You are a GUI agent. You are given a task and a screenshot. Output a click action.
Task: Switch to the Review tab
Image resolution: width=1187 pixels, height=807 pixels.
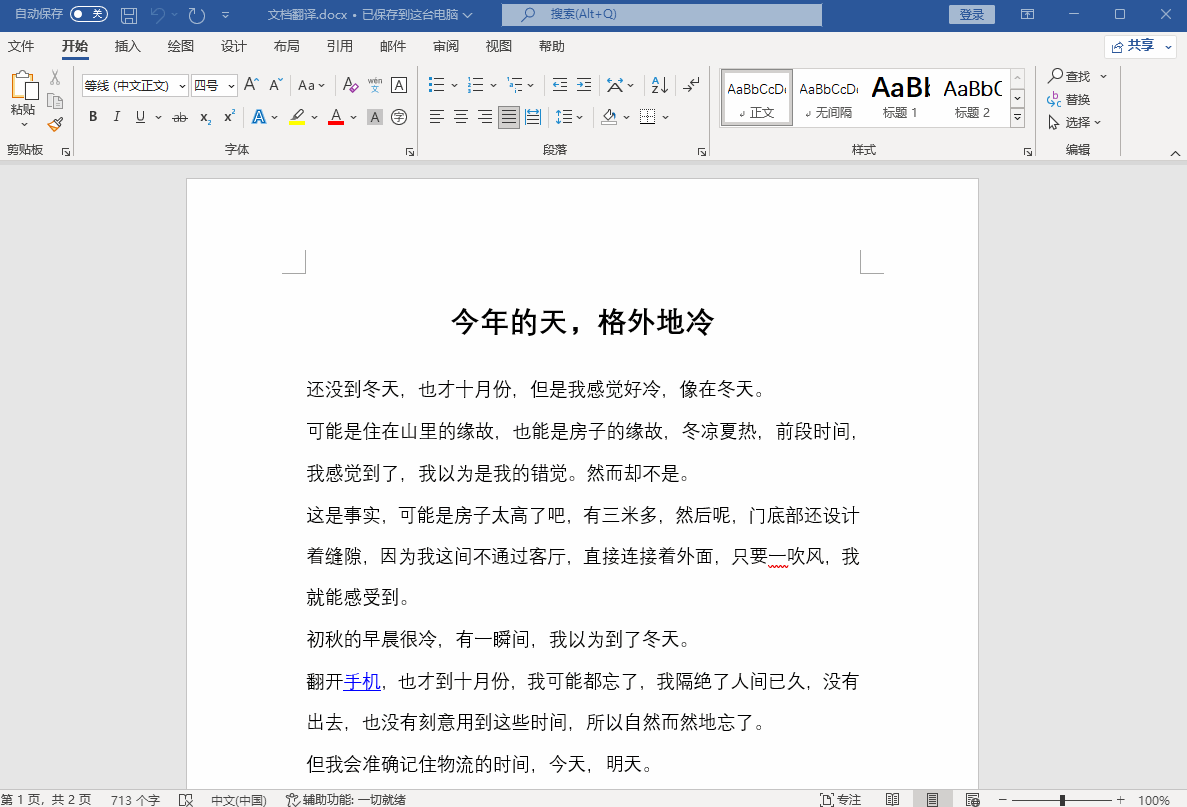tap(446, 46)
